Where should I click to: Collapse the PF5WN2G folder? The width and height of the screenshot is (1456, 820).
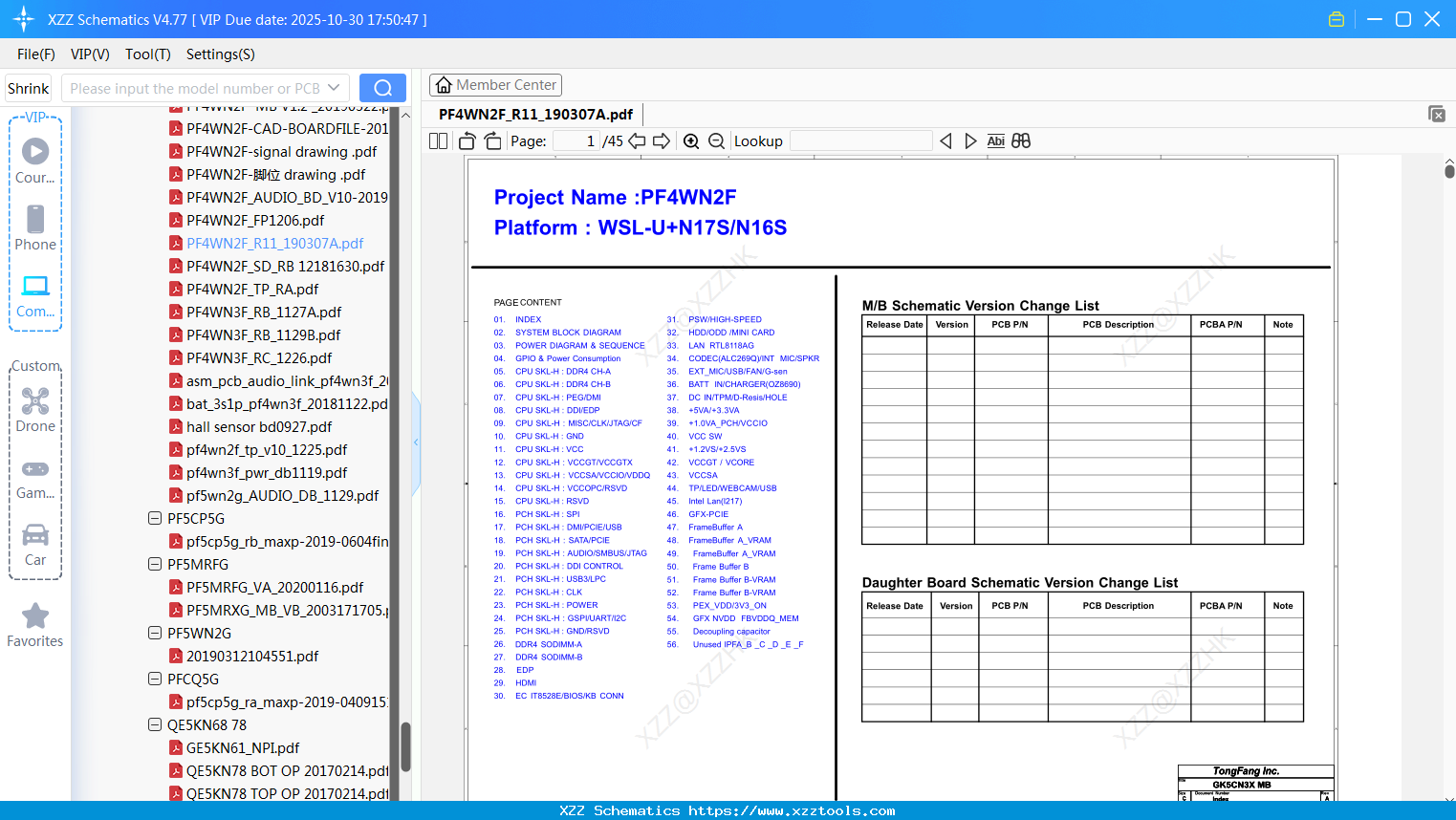click(x=155, y=634)
